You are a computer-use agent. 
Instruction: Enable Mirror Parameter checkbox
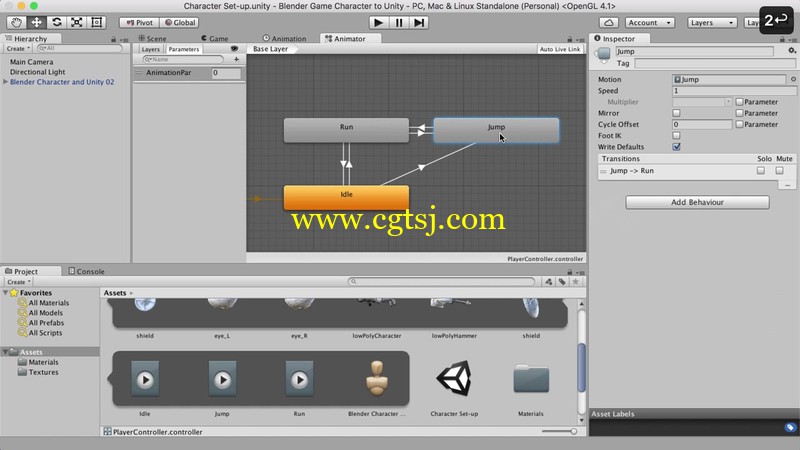point(739,113)
